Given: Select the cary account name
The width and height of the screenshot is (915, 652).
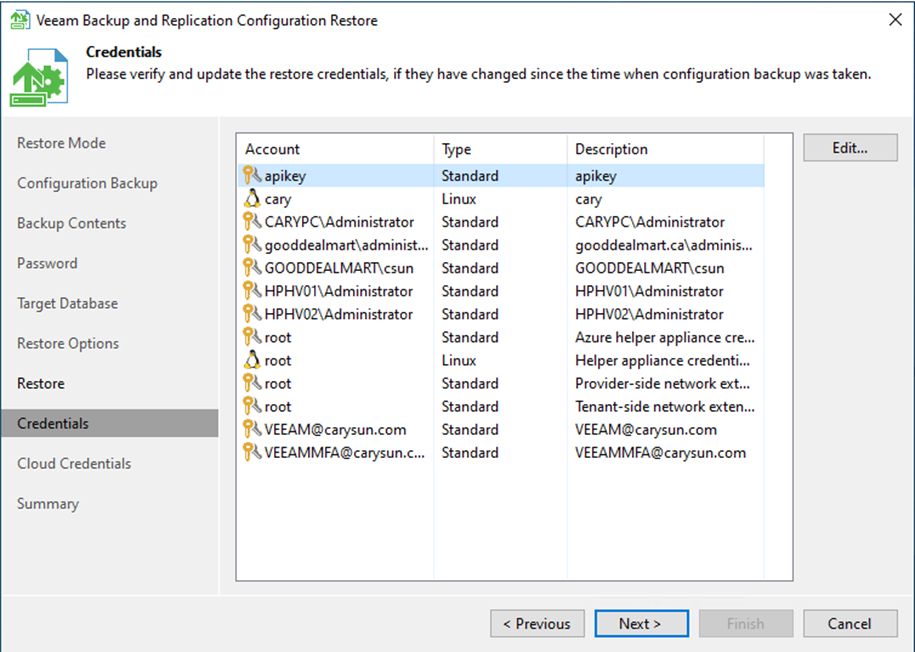Looking at the screenshot, I should 278,199.
